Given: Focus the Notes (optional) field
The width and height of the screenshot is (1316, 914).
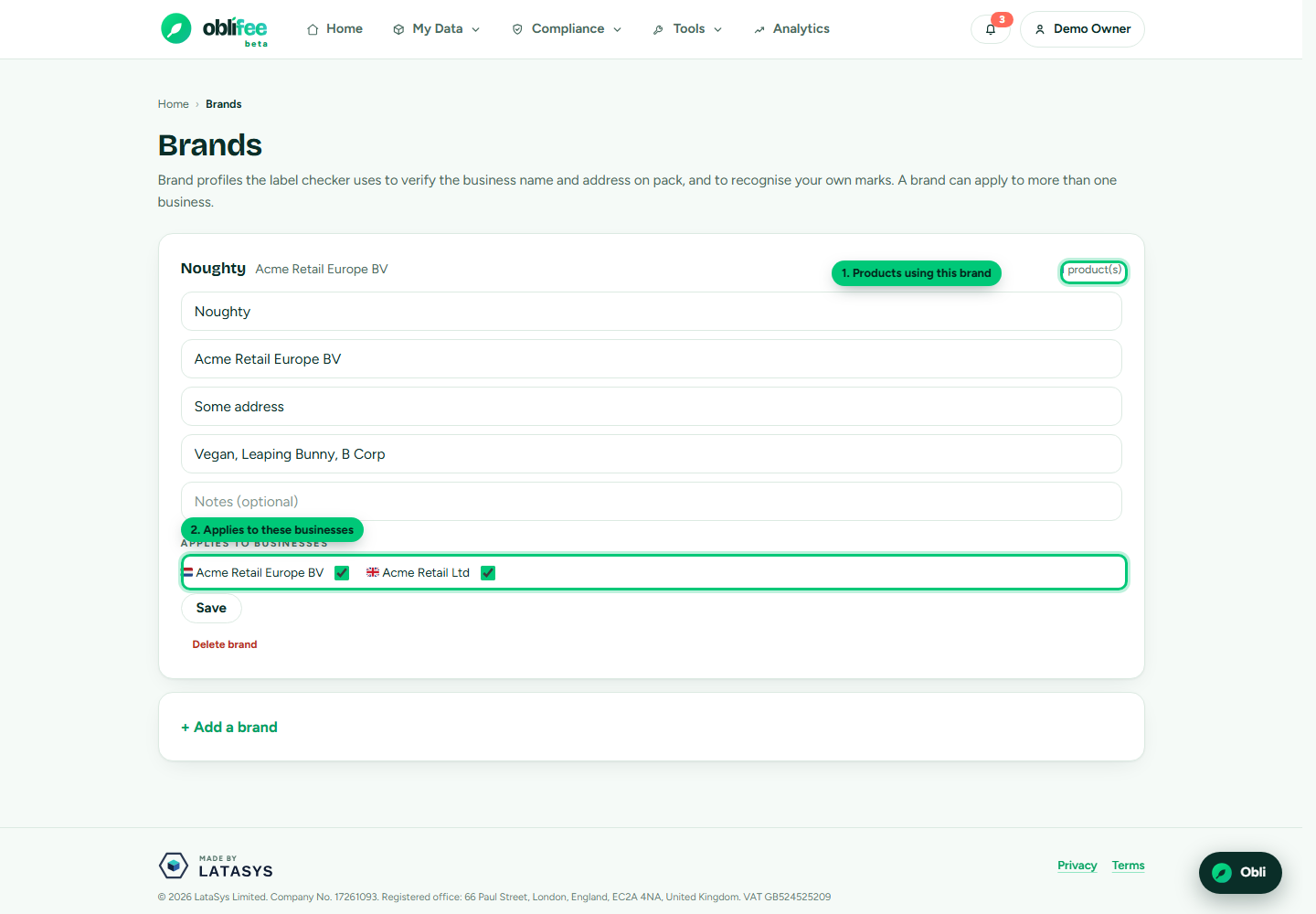Looking at the screenshot, I should click(652, 502).
